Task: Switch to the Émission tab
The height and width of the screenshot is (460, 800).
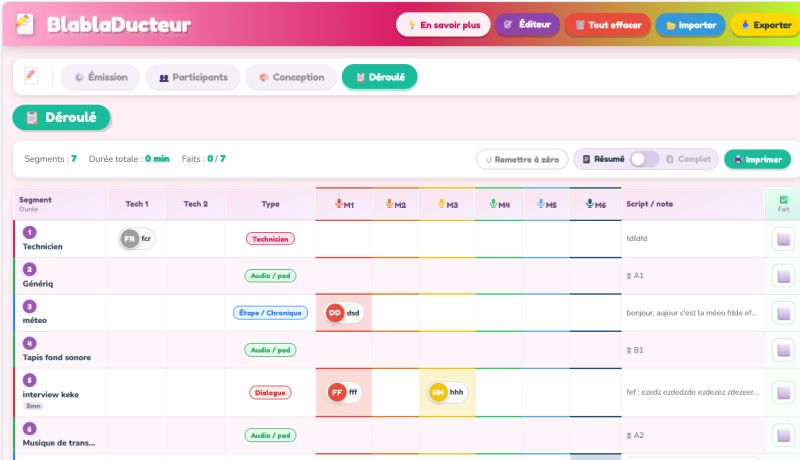Action: (x=100, y=77)
